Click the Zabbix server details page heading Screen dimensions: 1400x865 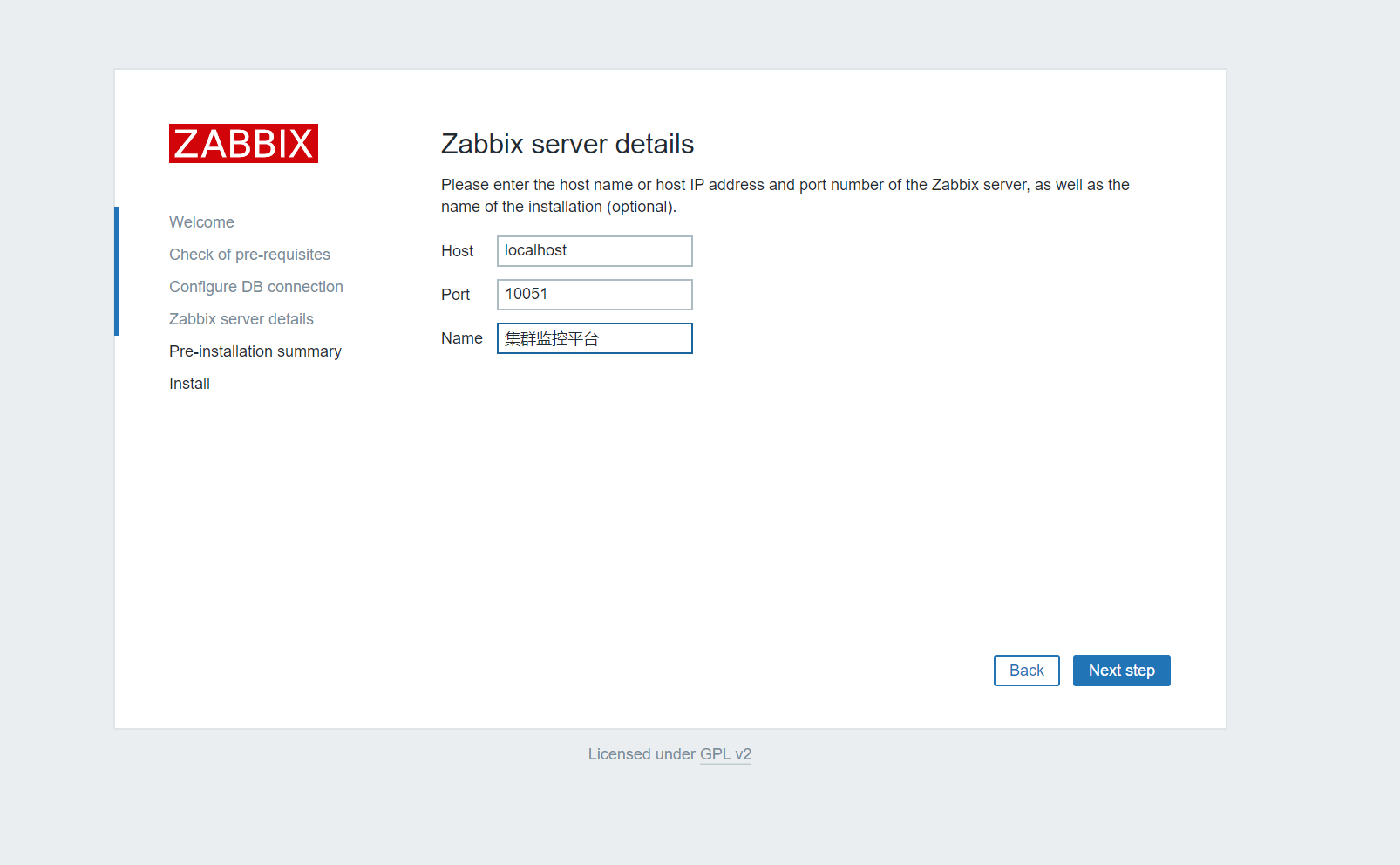(x=567, y=144)
